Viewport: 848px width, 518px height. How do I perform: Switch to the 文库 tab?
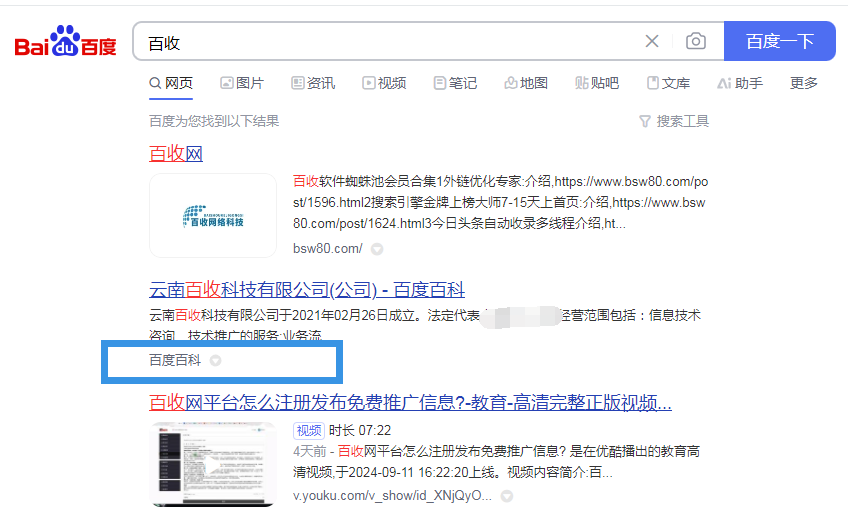click(668, 83)
